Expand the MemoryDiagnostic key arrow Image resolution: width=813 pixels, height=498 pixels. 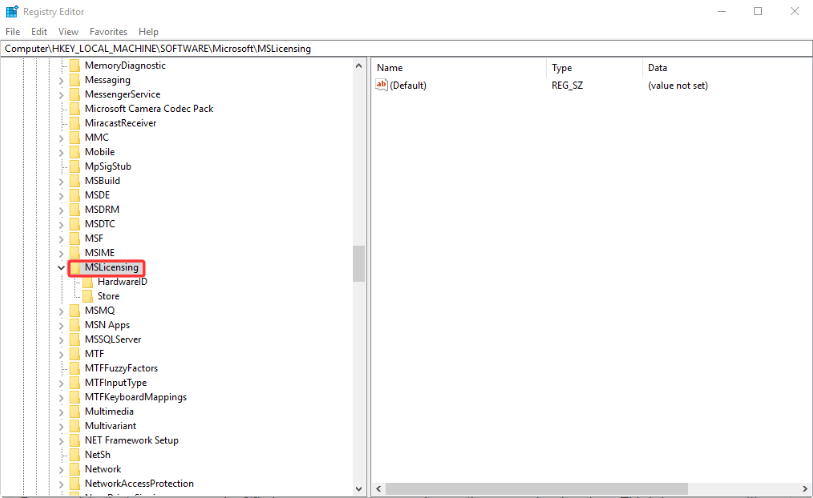coord(61,66)
